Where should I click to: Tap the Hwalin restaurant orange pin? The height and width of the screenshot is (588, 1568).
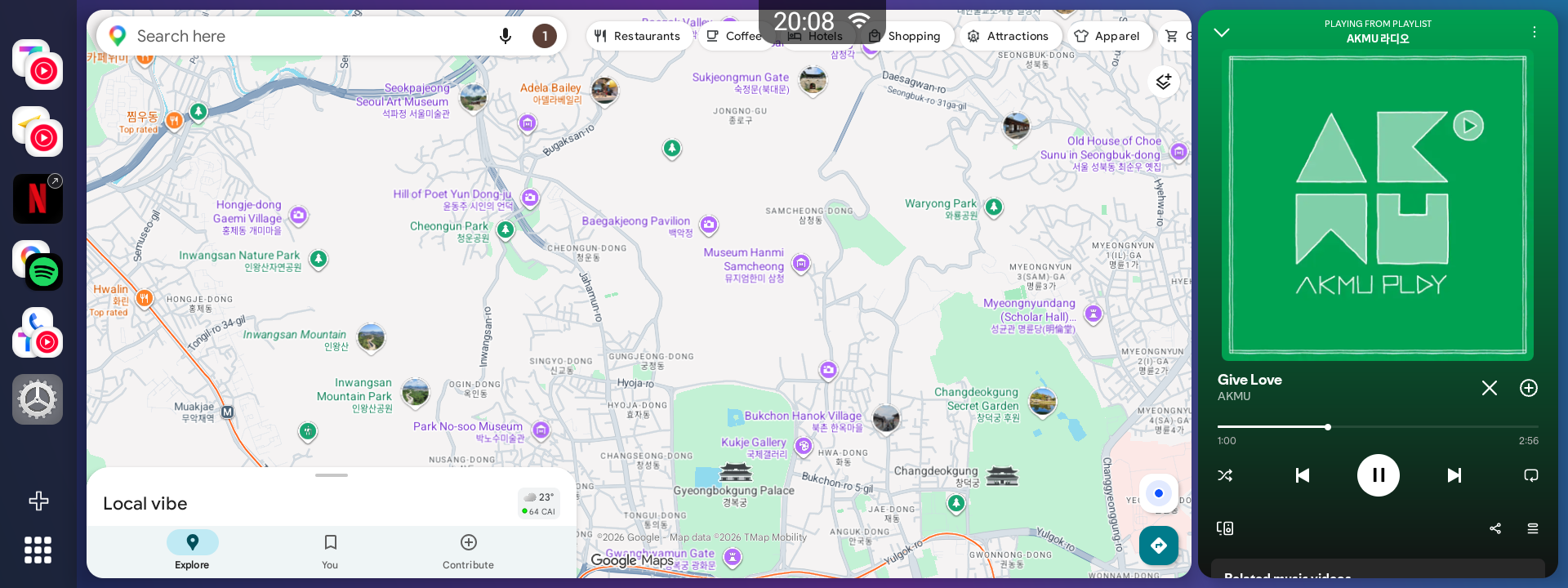[x=144, y=298]
